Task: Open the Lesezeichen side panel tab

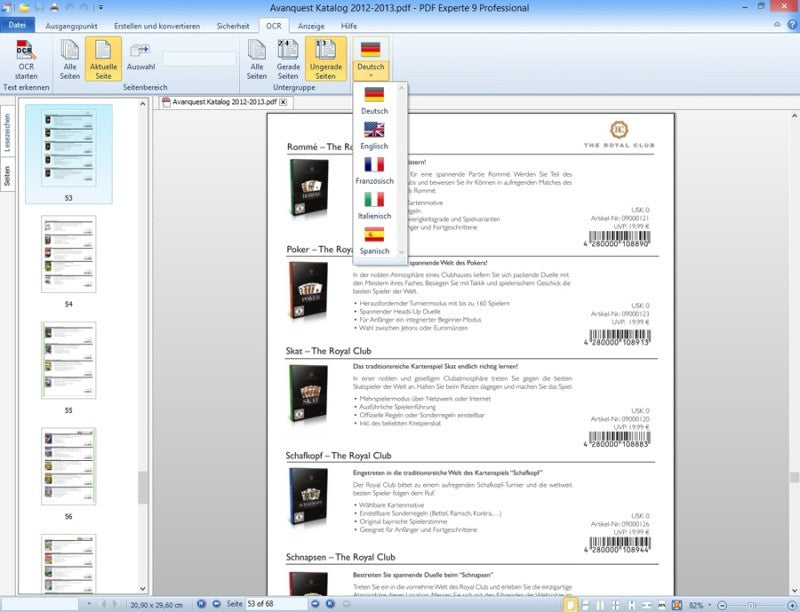Action: click(x=7, y=132)
